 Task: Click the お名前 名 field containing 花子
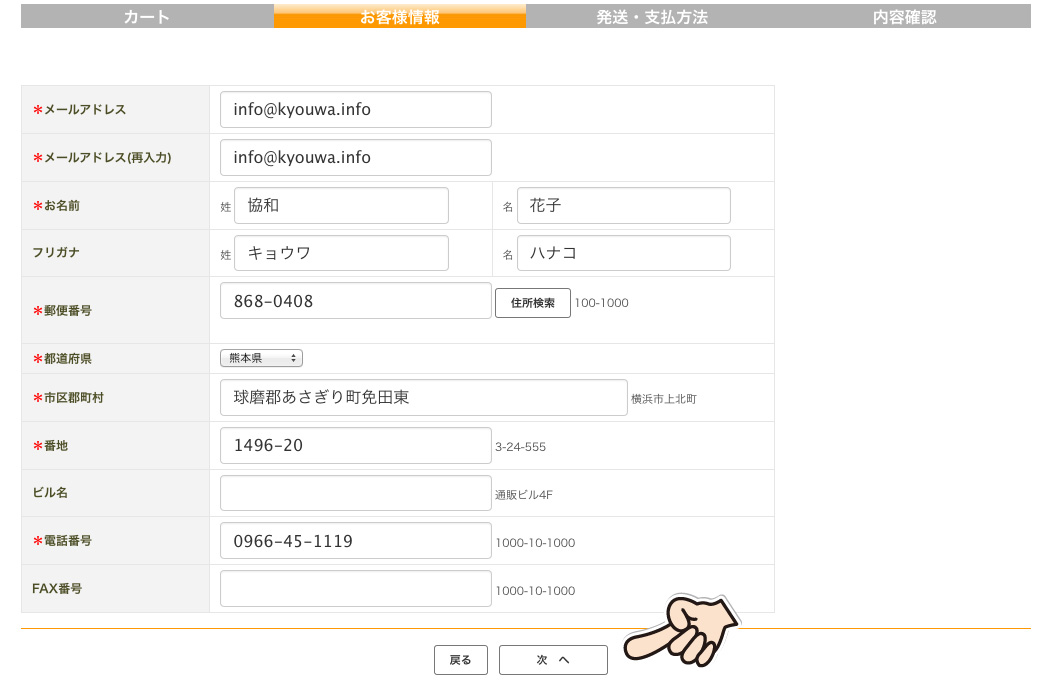click(x=623, y=206)
